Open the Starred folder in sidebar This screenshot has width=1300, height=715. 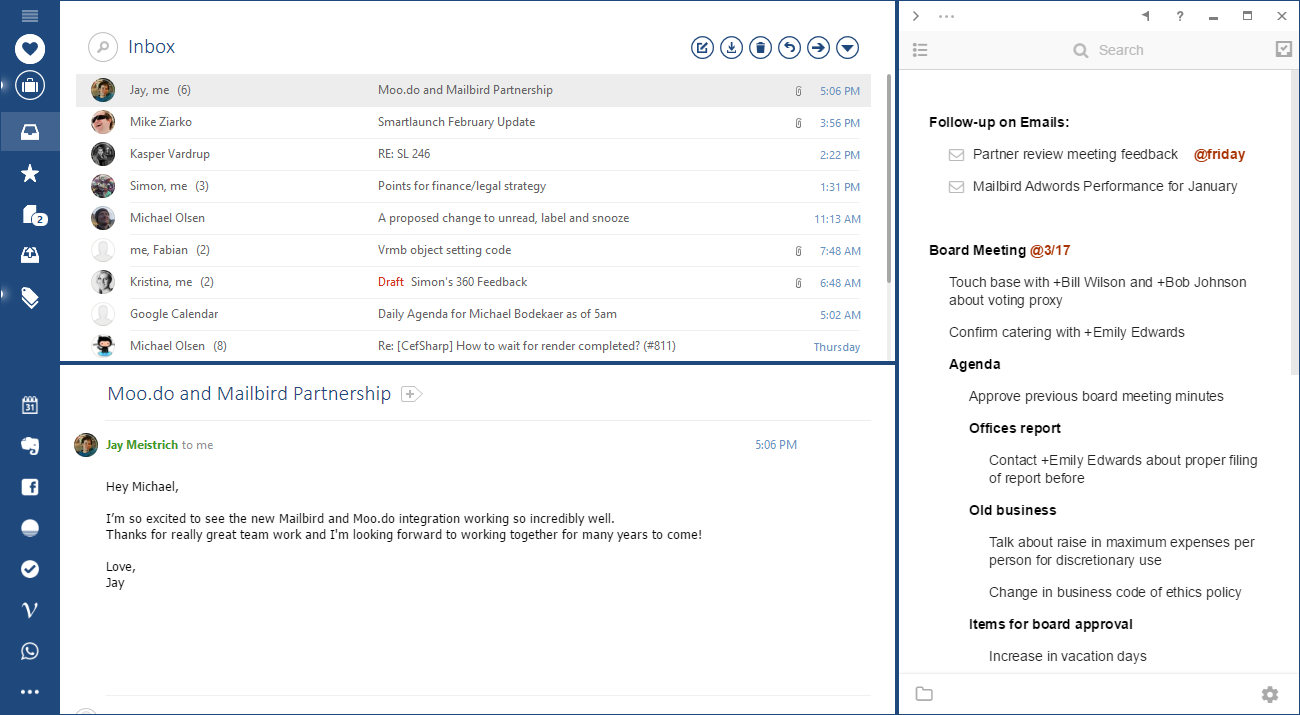pos(30,173)
